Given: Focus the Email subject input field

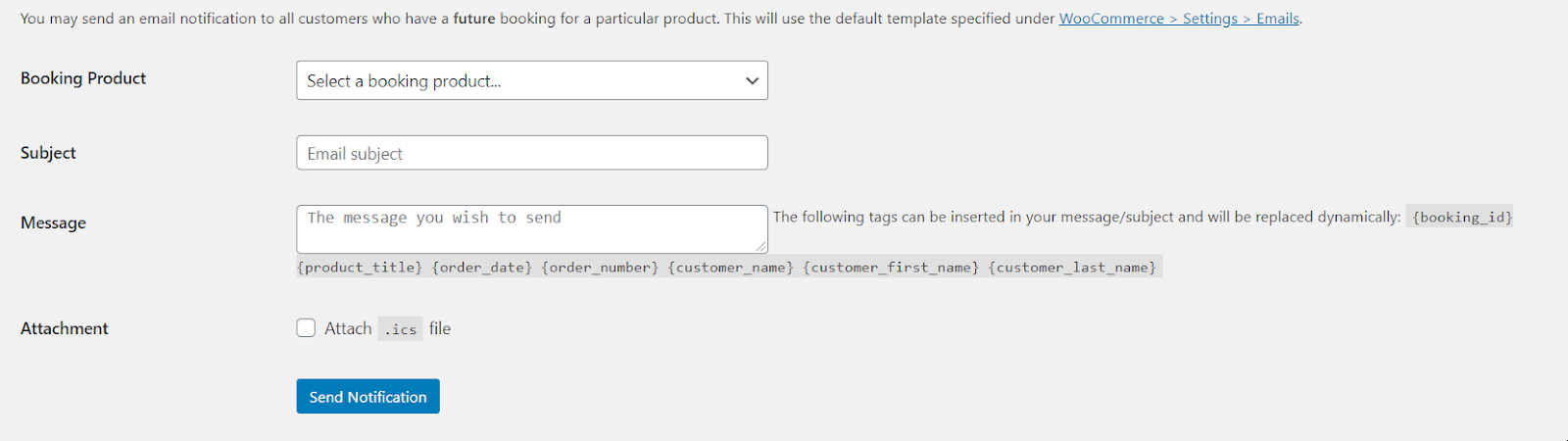Looking at the screenshot, I should pyautogui.click(x=532, y=153).
